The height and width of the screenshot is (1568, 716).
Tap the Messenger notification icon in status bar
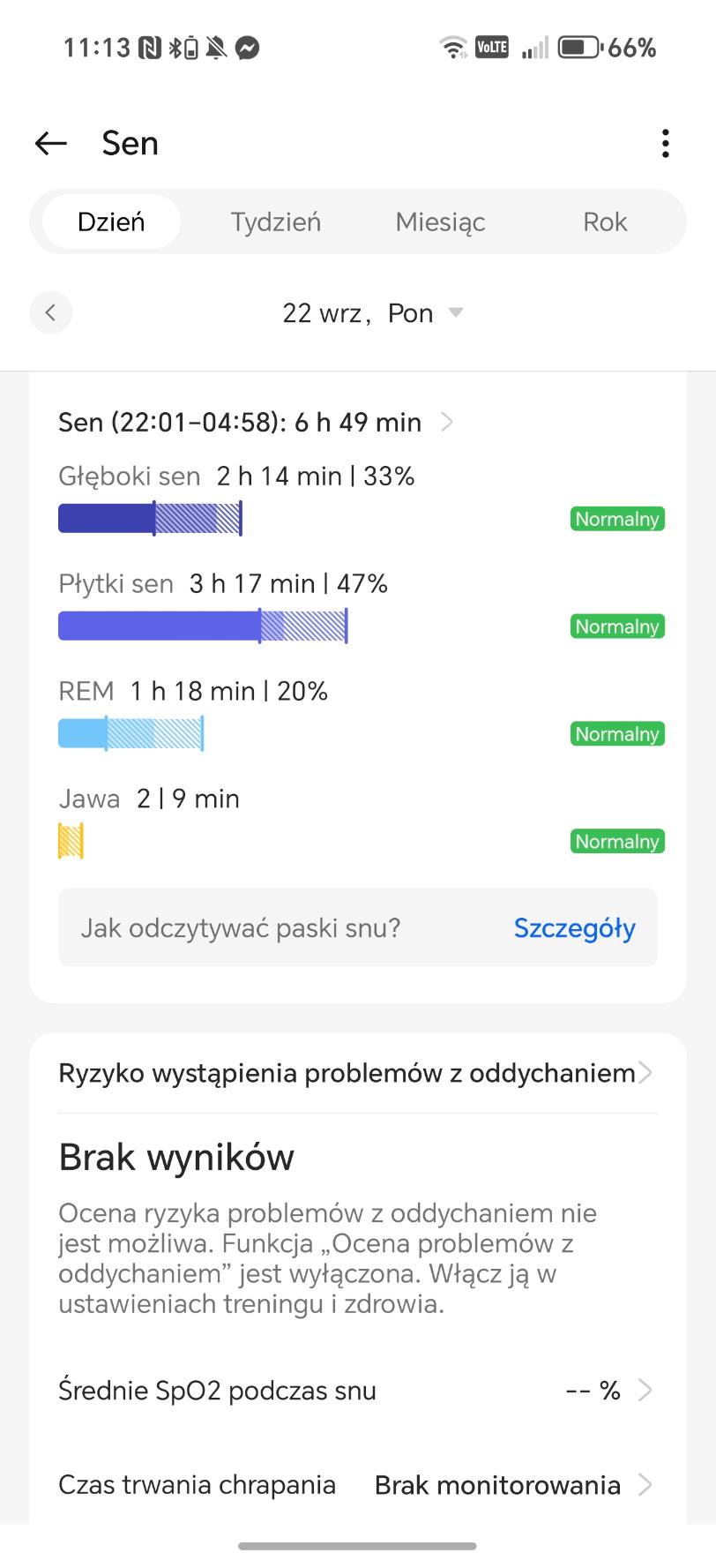coord(248,48)
